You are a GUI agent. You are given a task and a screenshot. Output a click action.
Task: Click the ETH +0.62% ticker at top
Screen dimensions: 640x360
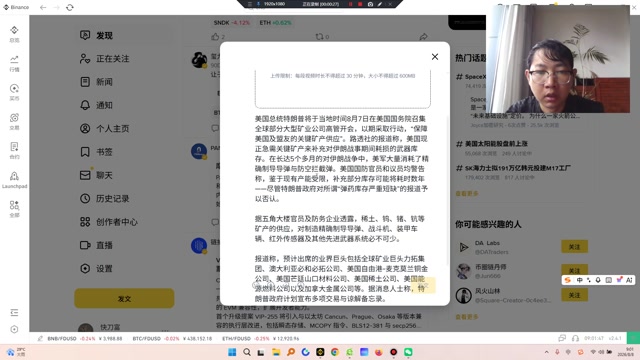[x=276, y=22]
